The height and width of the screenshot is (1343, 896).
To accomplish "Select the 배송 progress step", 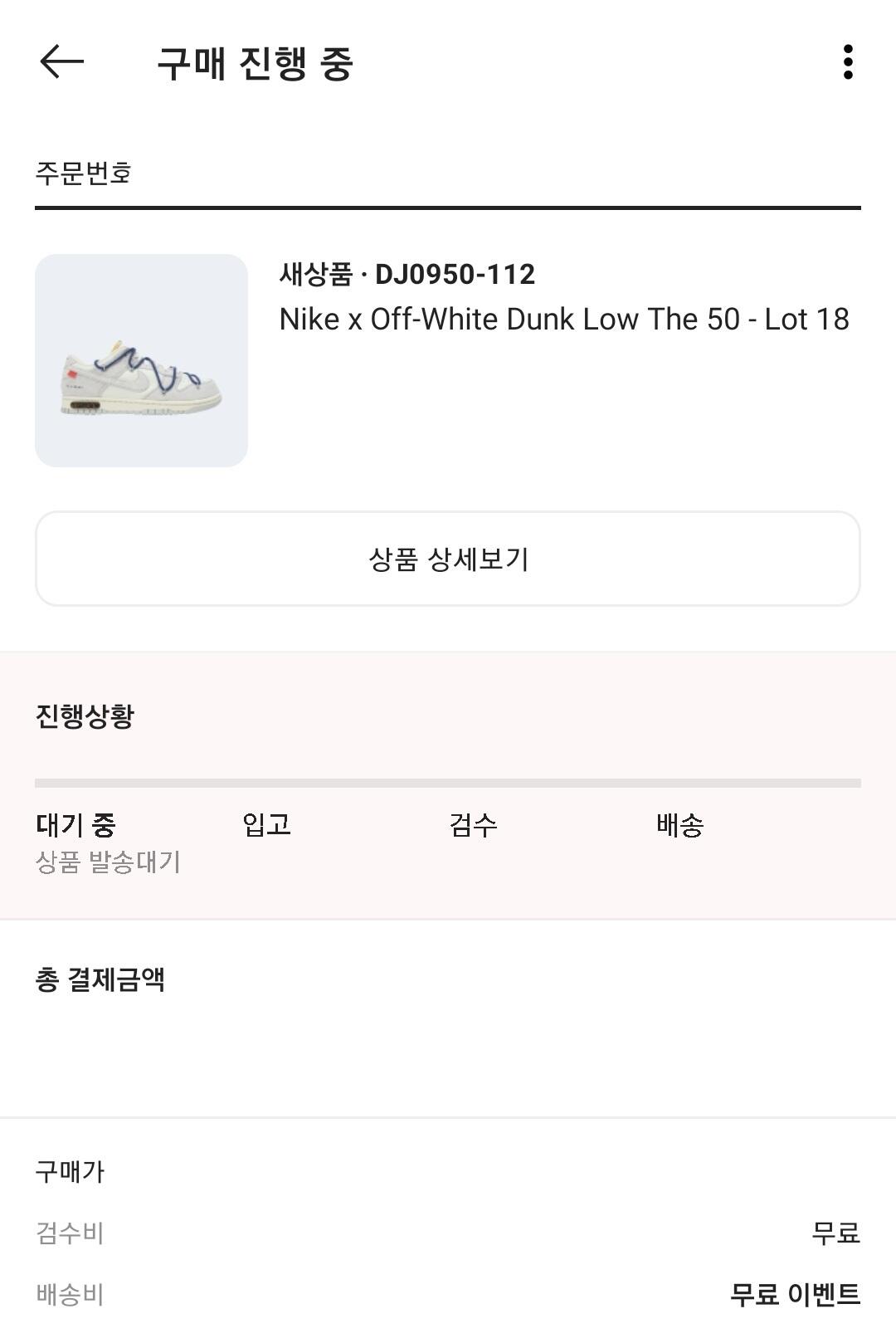I will click(x=679, y=824).
